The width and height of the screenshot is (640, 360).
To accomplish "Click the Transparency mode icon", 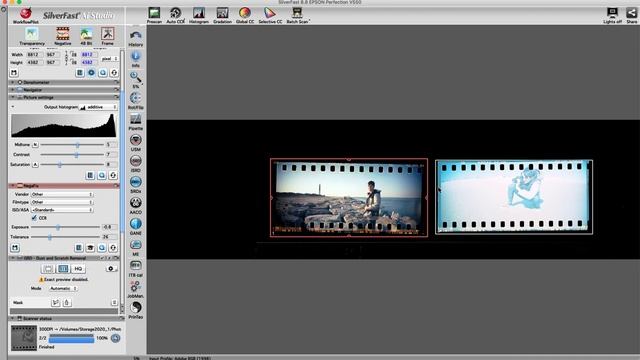I will tap(32, 36).
